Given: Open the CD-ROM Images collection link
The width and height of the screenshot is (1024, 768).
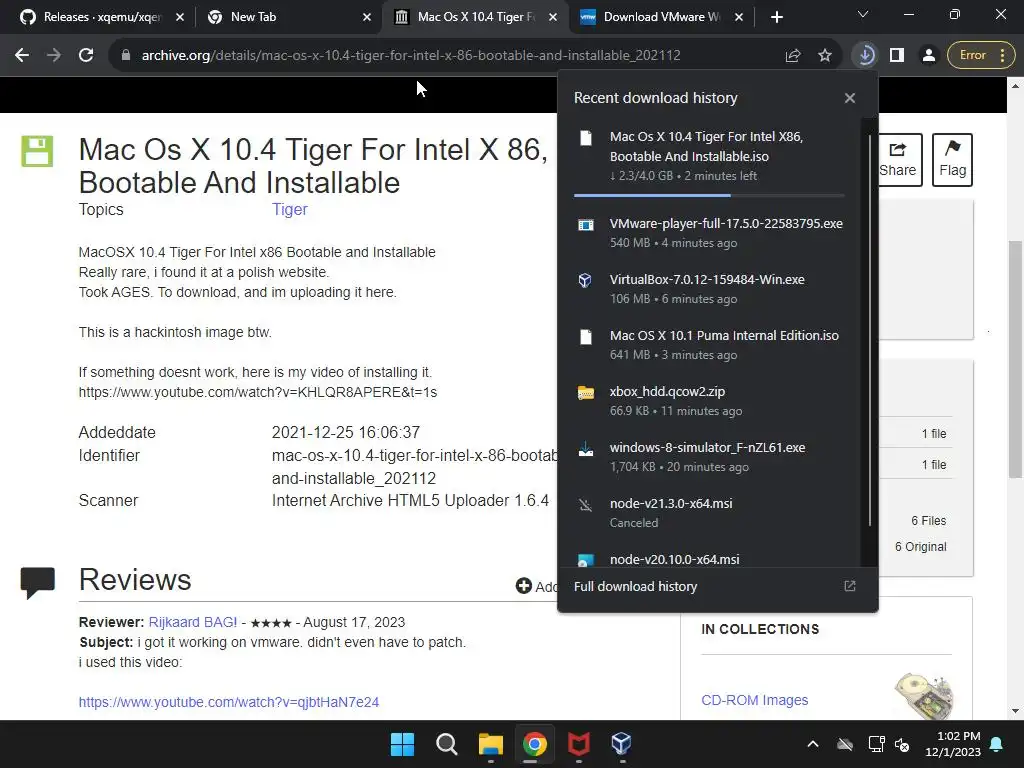Looking at the screenshot, I should (754, 700).
